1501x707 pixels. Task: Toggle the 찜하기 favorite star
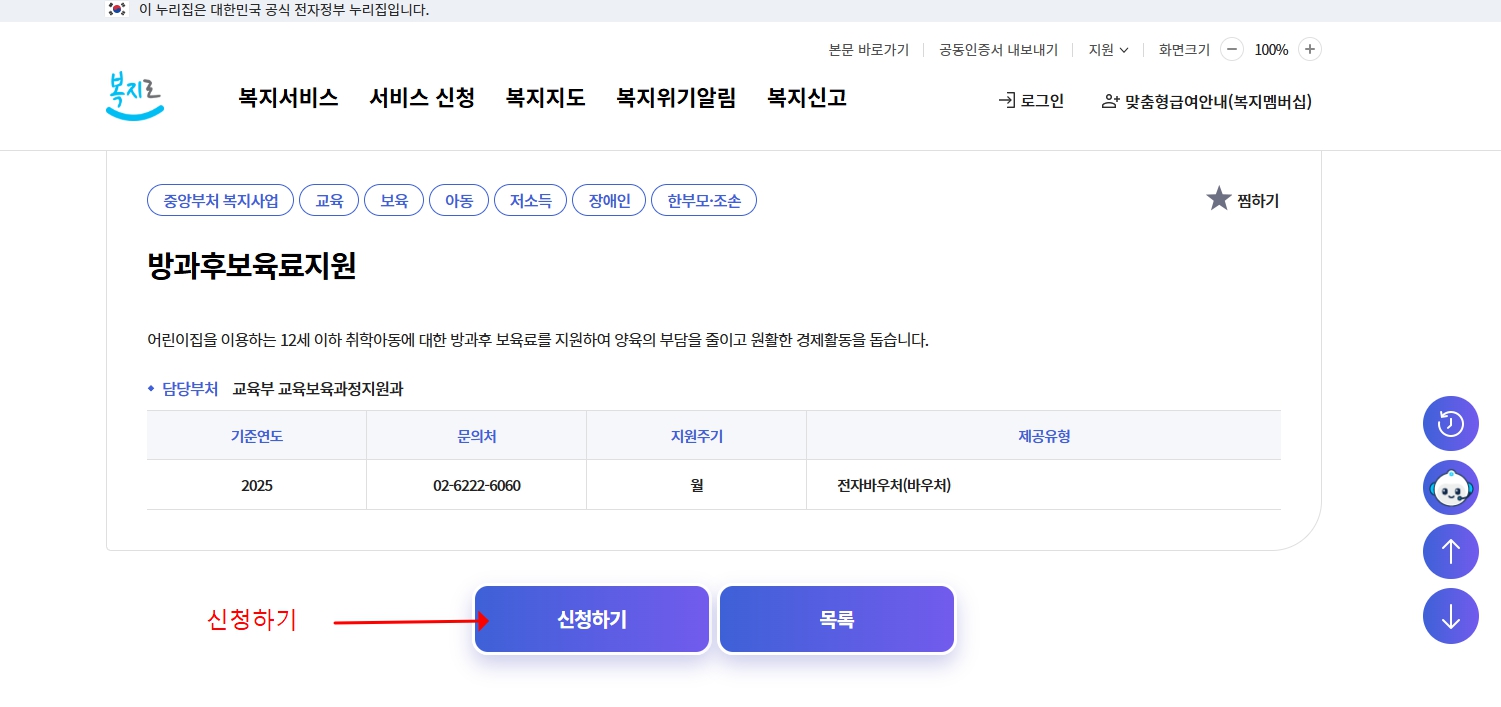[1218, 198]
